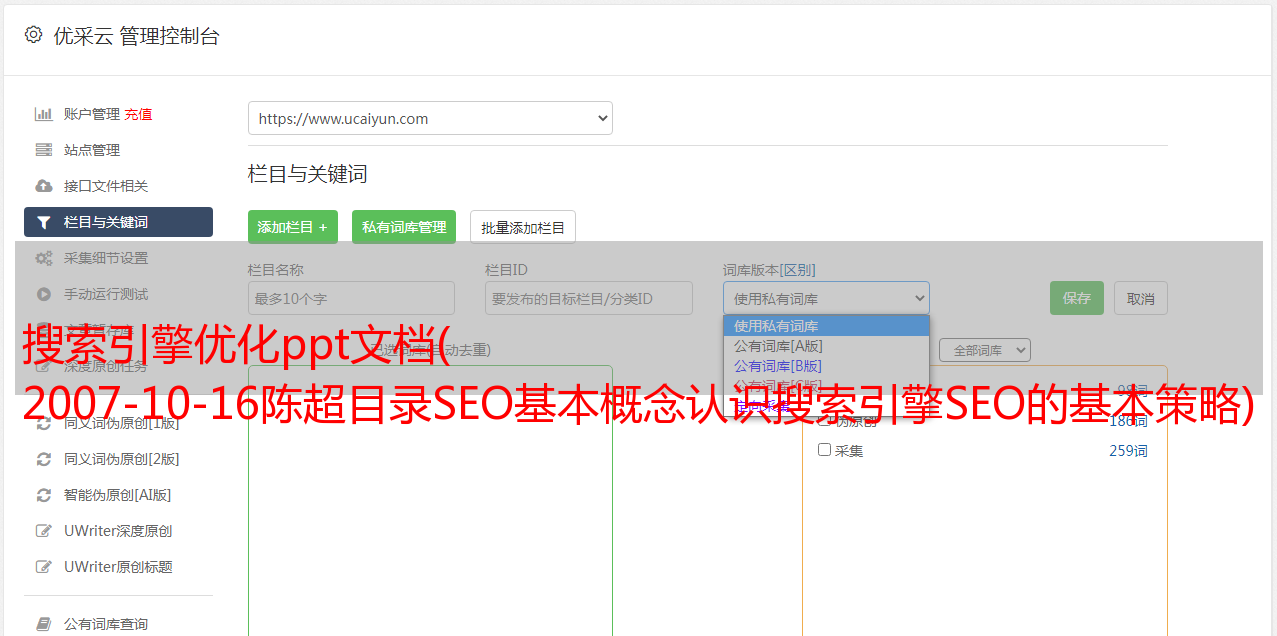The height and width of the screenshot is (636, 1277).
Task: Click the cloud upload icon for 接口文件相关
Action: click(x=44, y=186)
